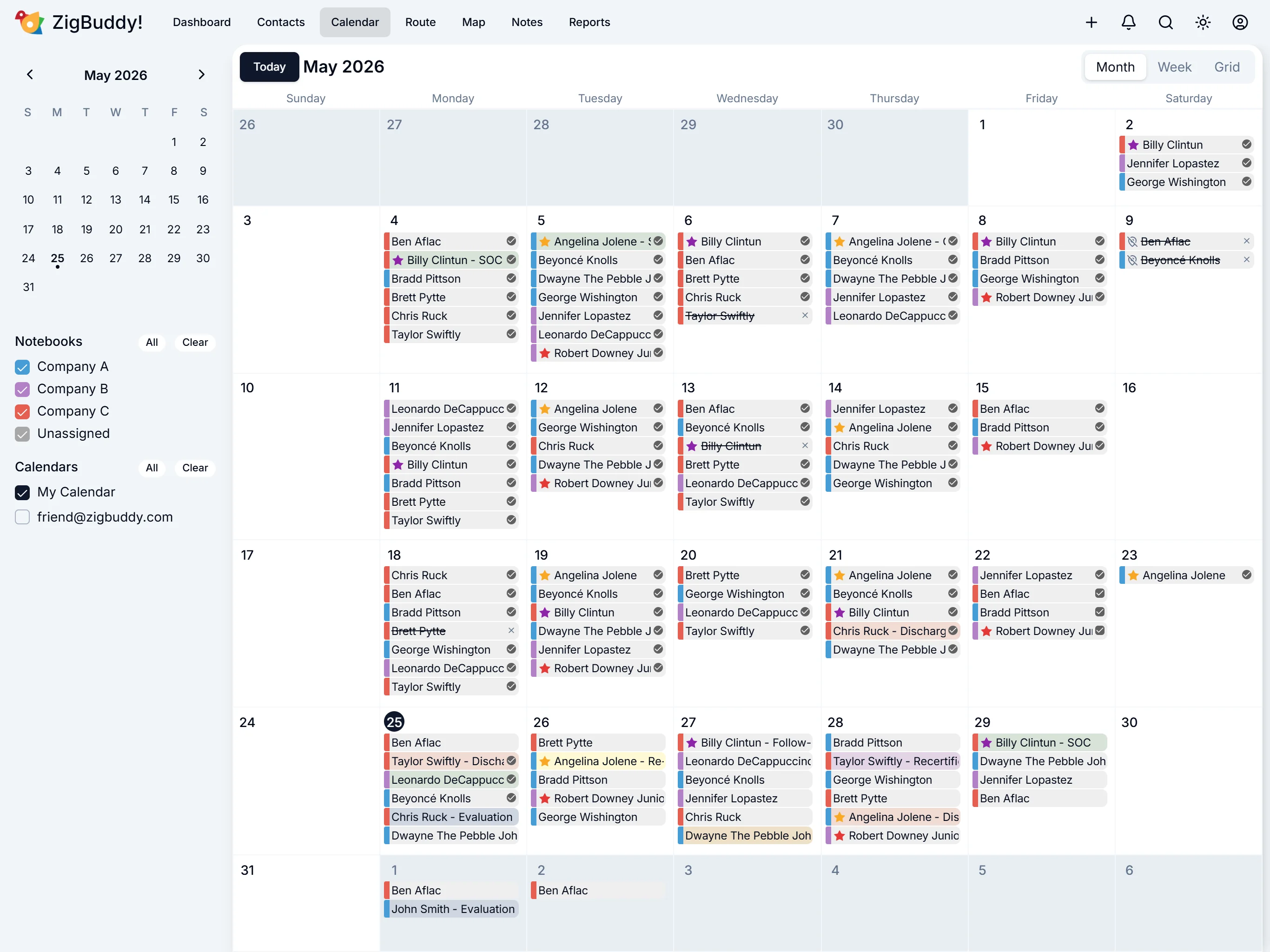The height and width of the screenshot is (952, 1270).
Task: Go to next month in mini calendar
Action: click(202, 75)
